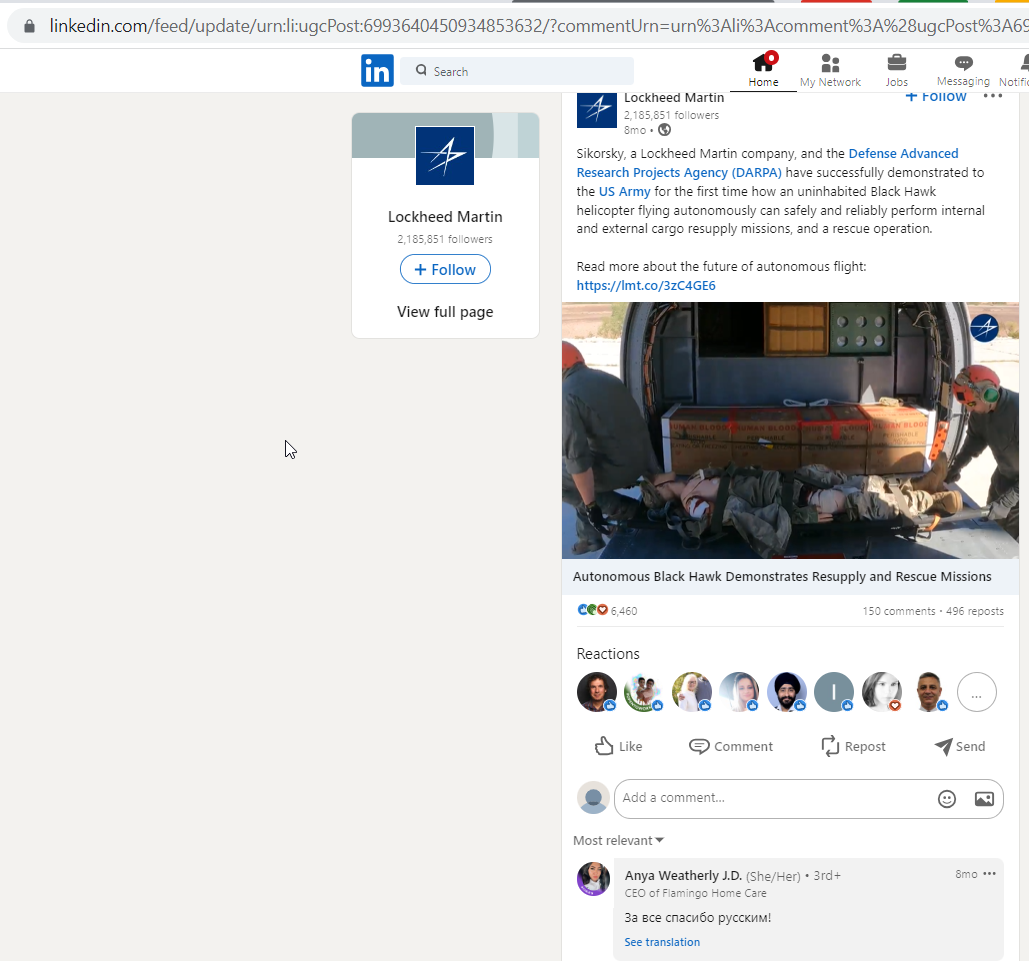Open Anya Weatherly J.D. profile name
Screen dimensions: 1029x961
click(x=683, y=876)
